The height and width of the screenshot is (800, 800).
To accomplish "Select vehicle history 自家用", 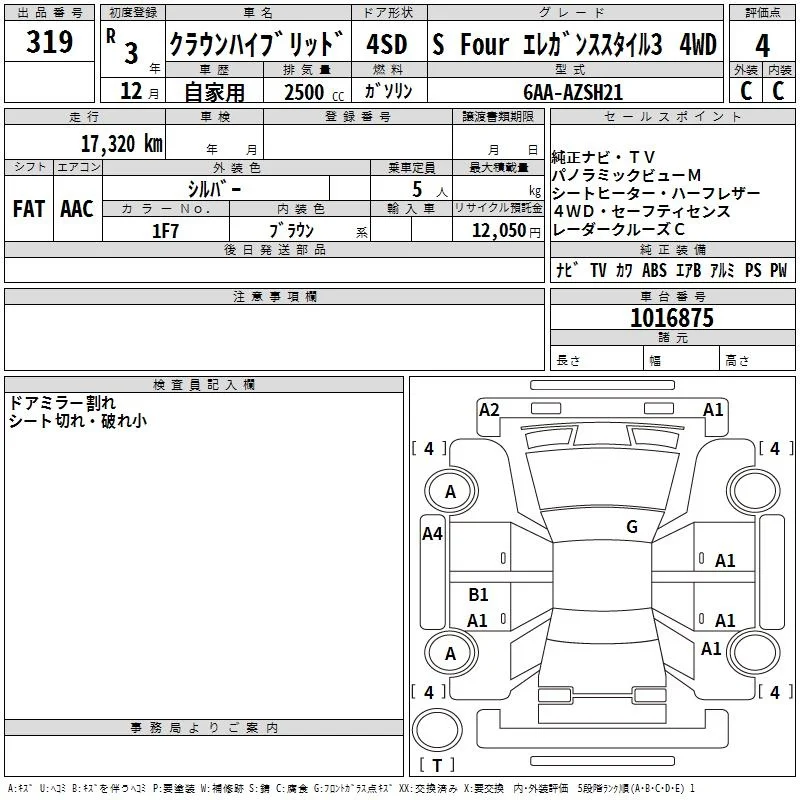I will (x=214, y=92).
